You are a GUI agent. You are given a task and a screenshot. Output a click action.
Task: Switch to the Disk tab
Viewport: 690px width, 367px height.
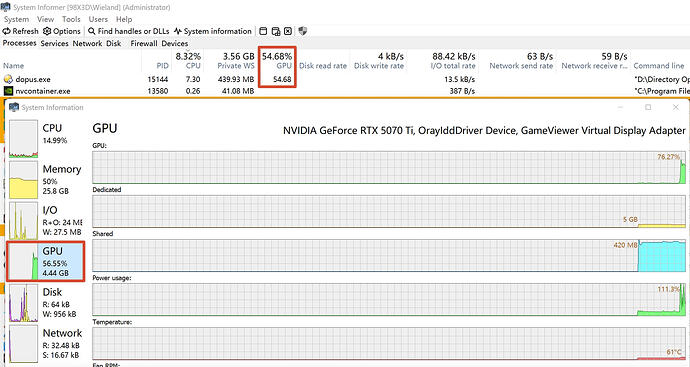pyautogui.click(x=114, y=44)
